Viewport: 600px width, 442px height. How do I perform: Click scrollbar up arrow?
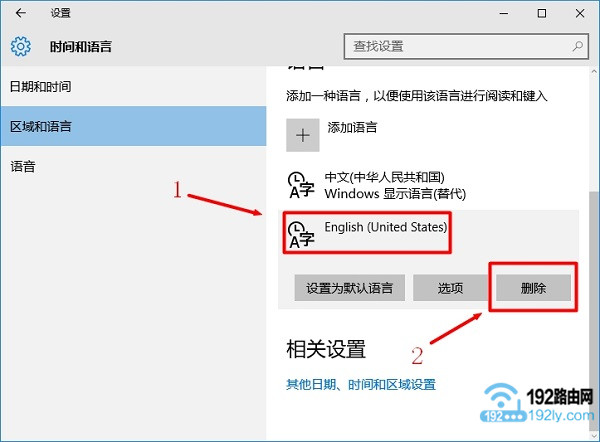click(593, 71)
